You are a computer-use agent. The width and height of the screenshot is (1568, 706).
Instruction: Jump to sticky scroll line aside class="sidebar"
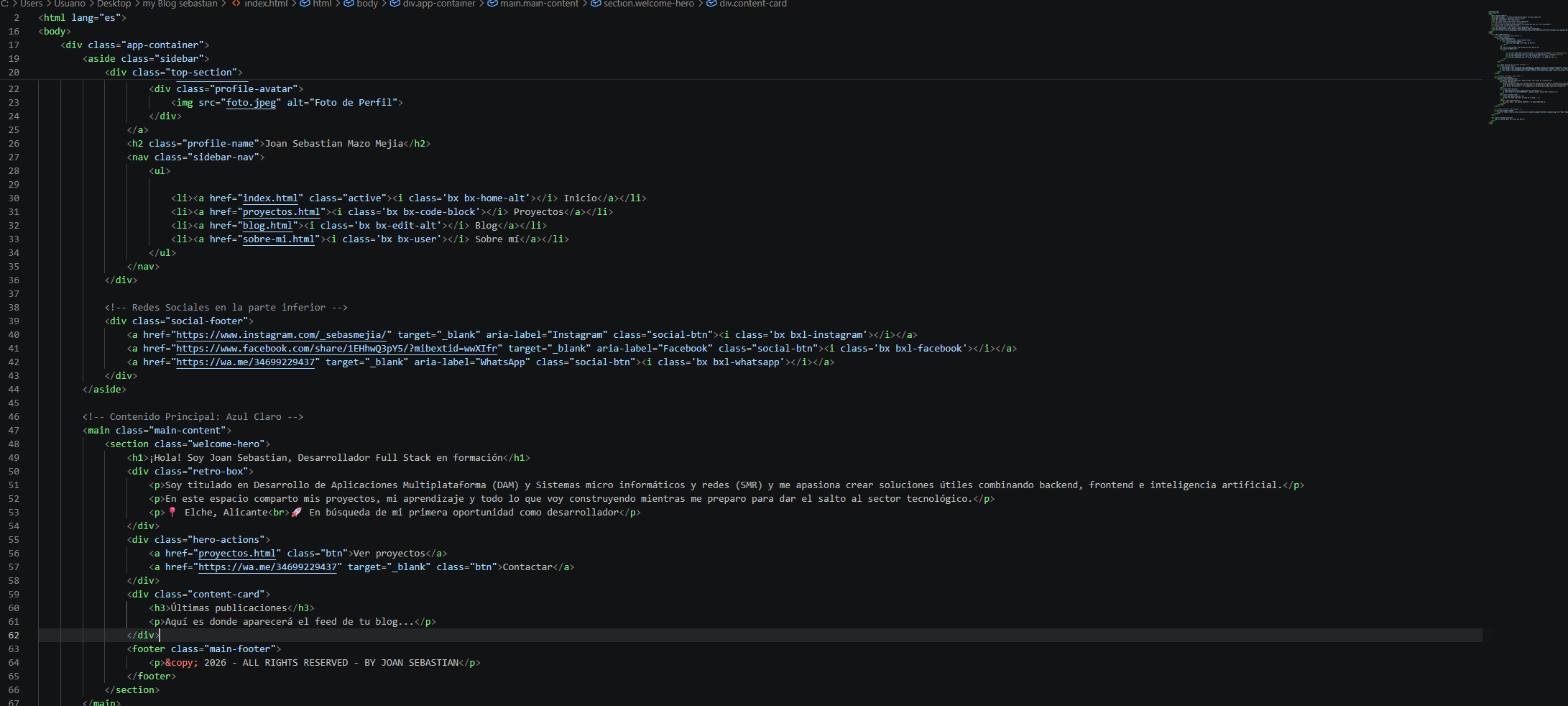click(x=146, y=59)
